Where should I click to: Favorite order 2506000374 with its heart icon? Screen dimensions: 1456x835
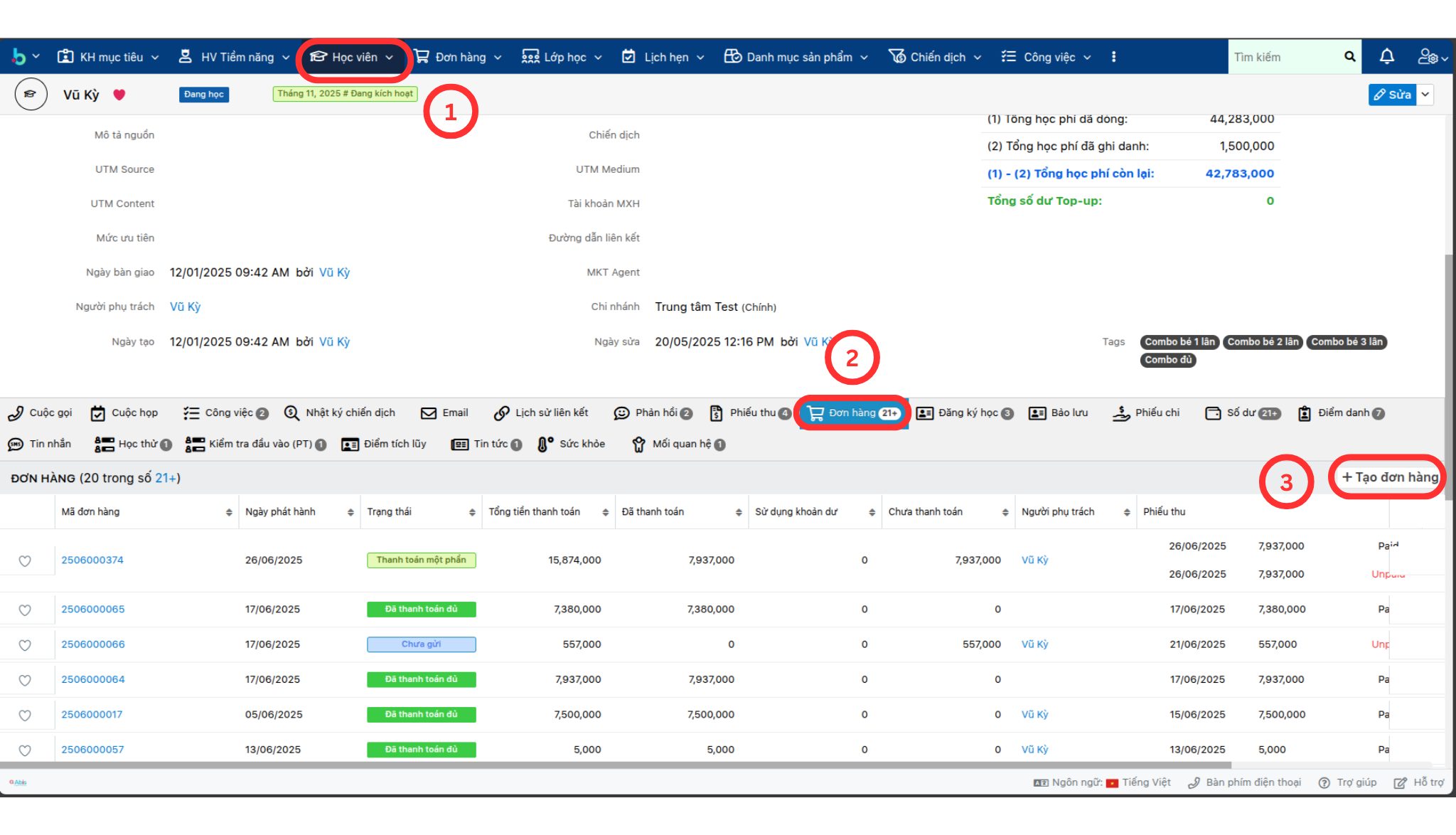click(25, 560)
